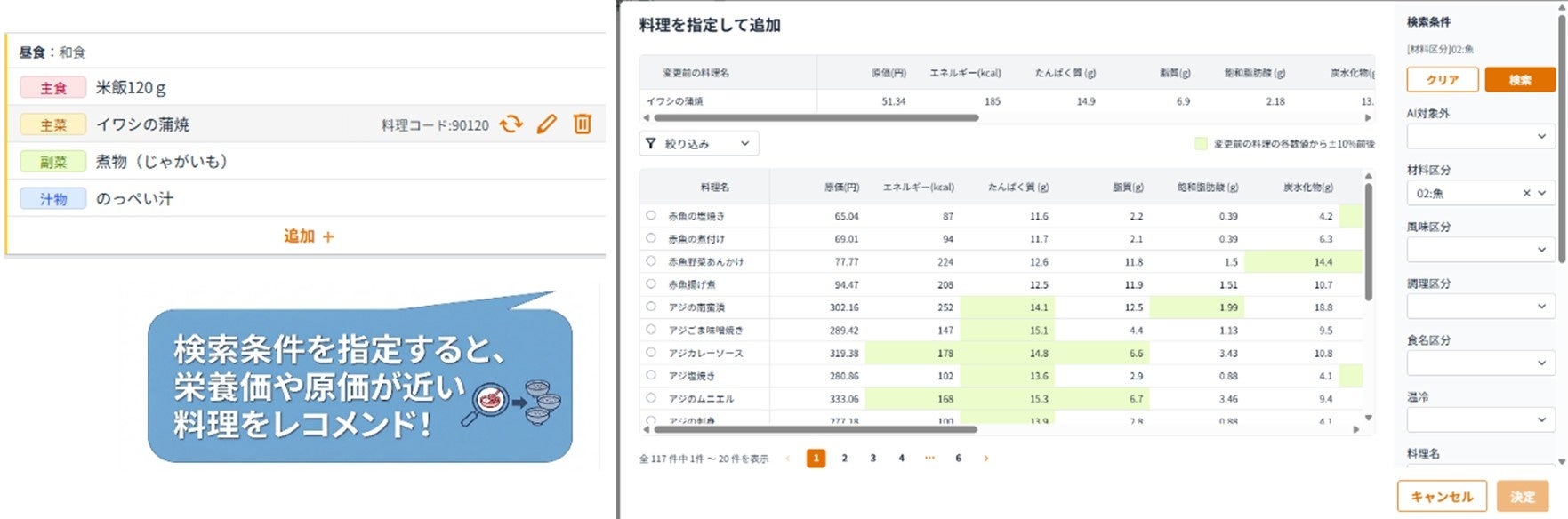Click the plus icon beside 追加

[x=328, y=236]
